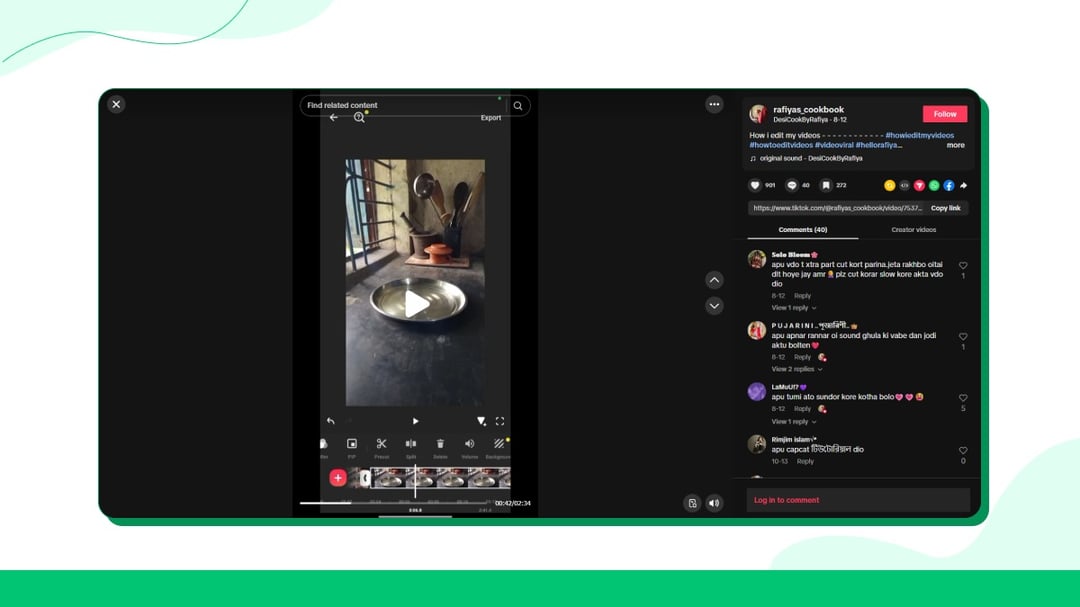Mute the video sound
The width and height of the screenshot is (1080, 607).
click(714, 503)
